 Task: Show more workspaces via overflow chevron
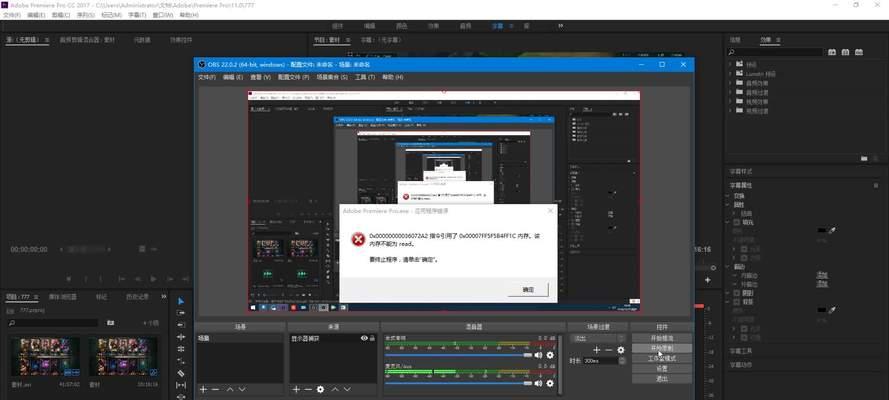pos(561,25)
